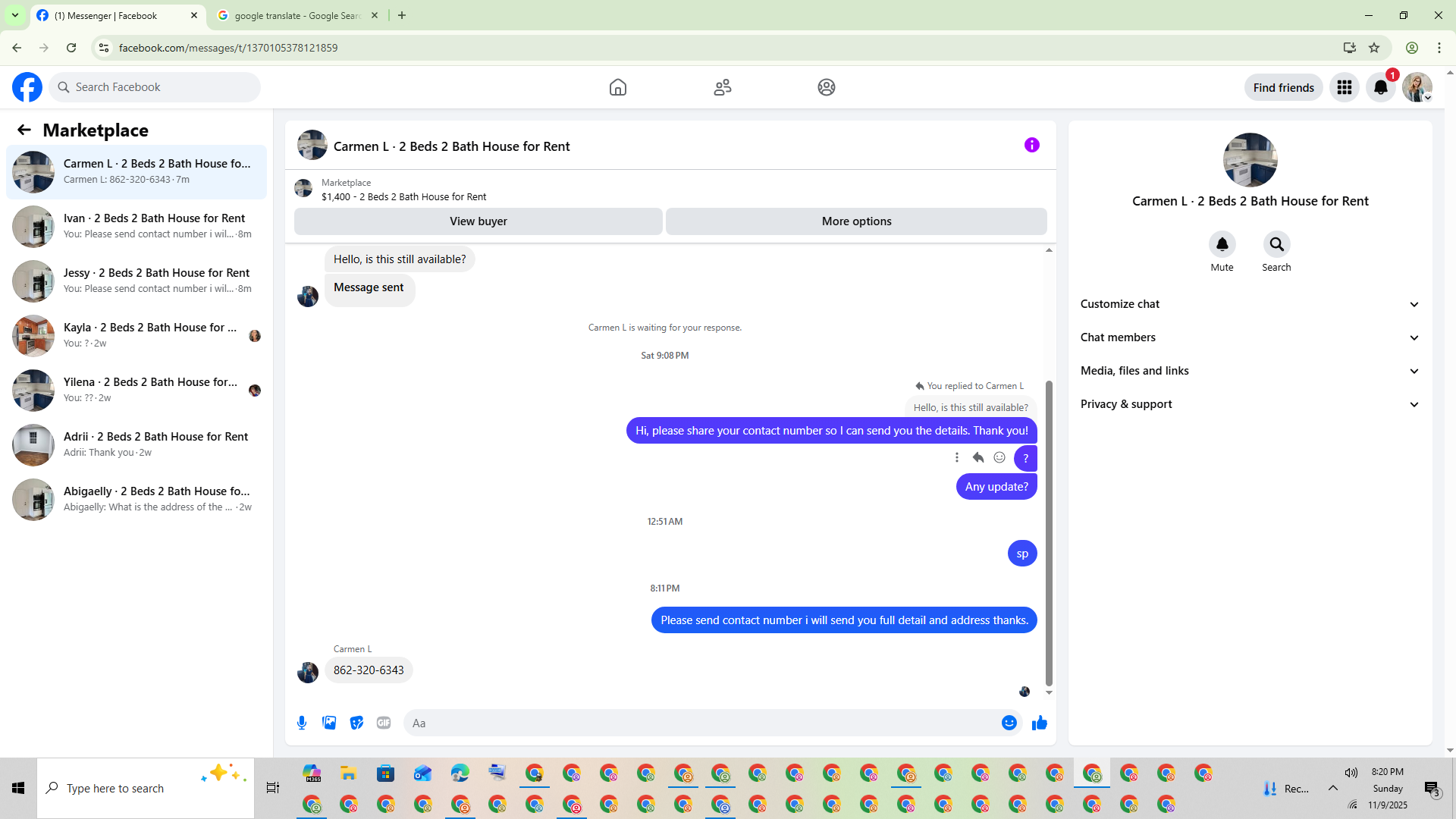1456x819 pixels.
Task: Open Ivan conversation in the list
Action: click(x=136, y=227)
